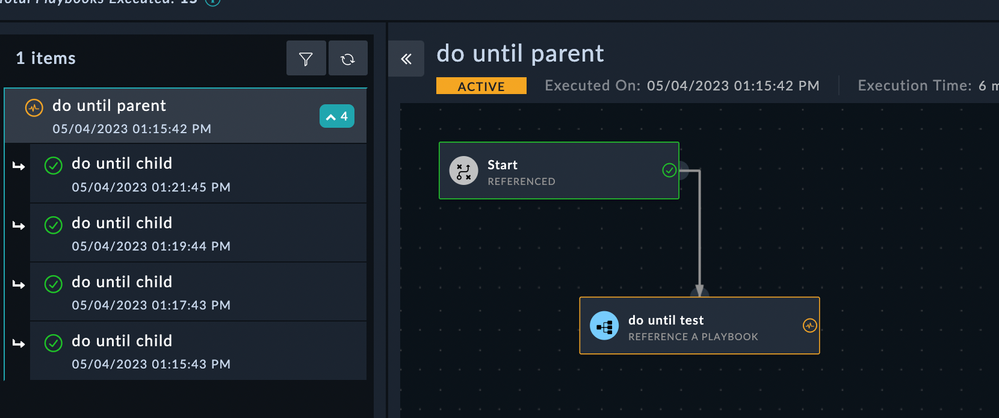Click the do until parent title heading
Viewport: 999px width, 418px height.
point(520,53)
